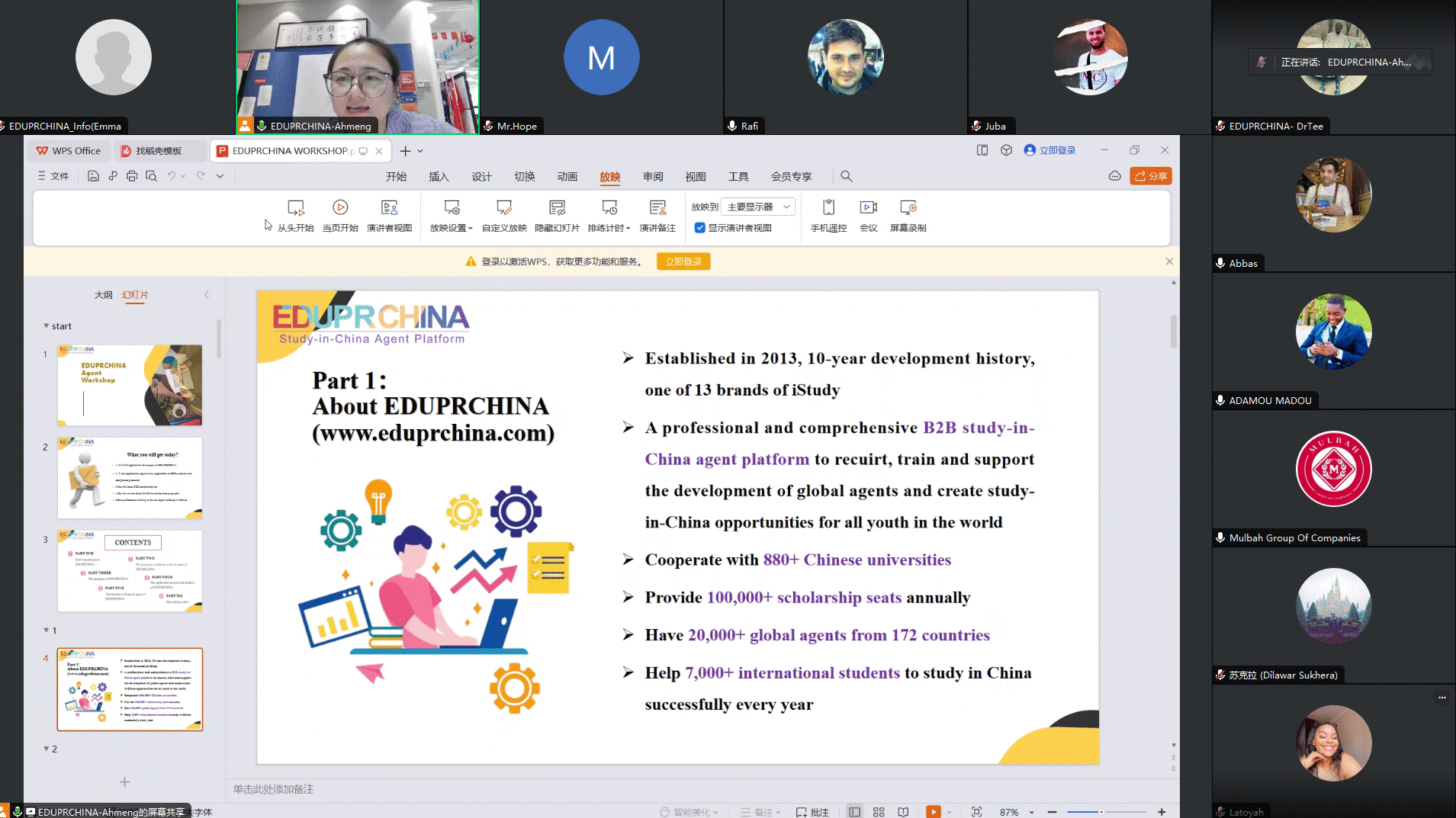The height and width of the screenshot is (818, 1456).
Task: Open zoom percentage dropdown arrow
Action: [x=1031, y=812]
